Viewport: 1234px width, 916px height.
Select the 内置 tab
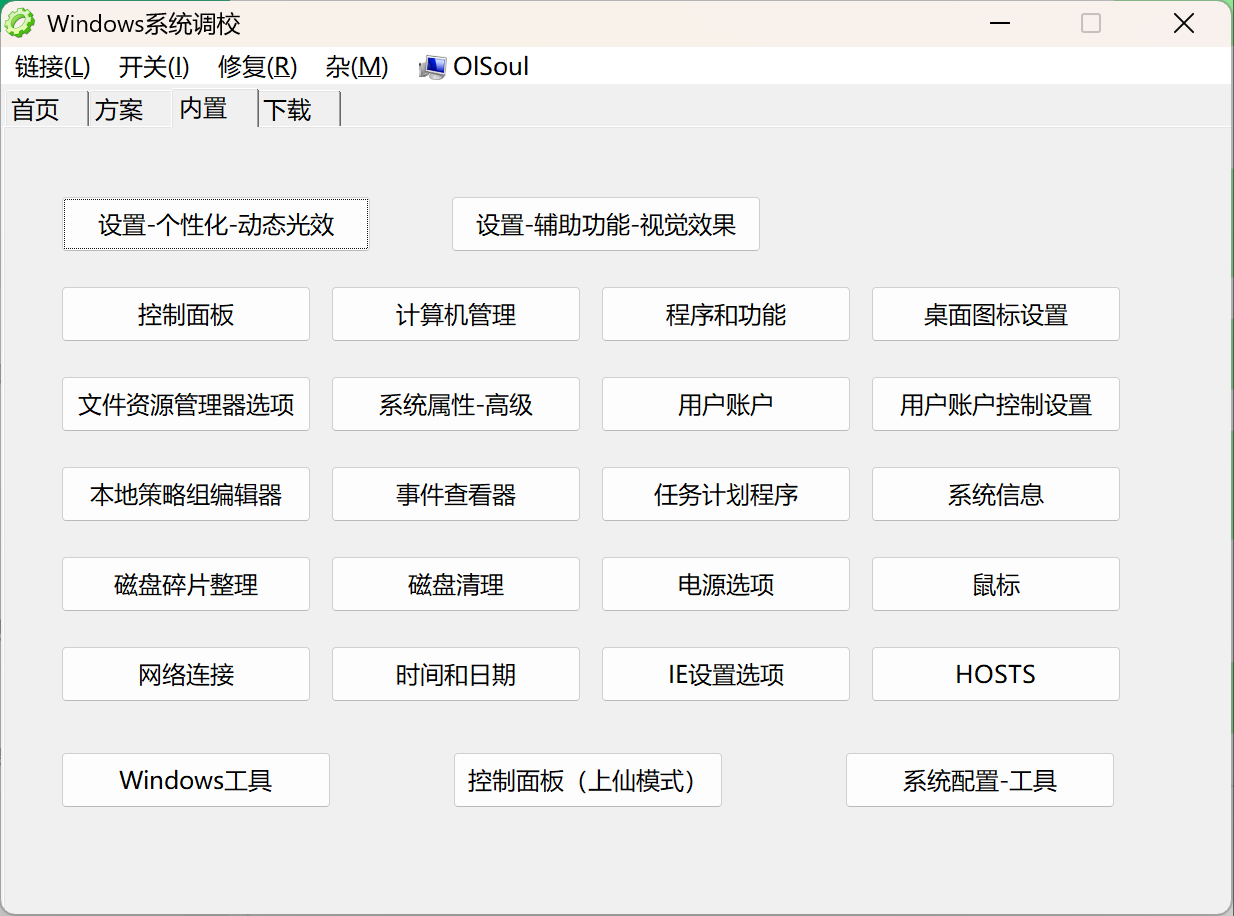pos(215,107)
